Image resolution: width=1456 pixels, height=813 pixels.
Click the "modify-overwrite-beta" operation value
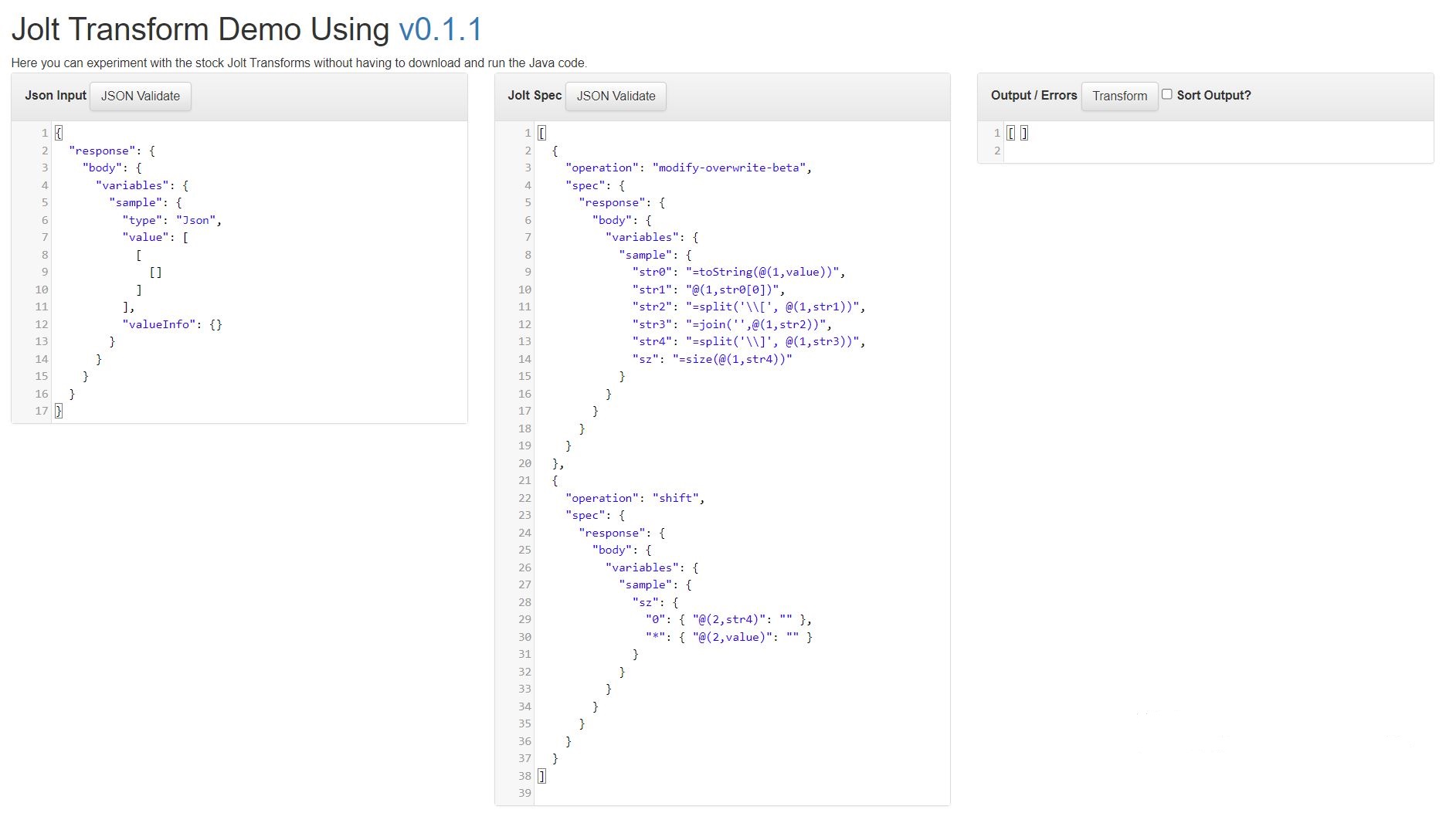730,168
